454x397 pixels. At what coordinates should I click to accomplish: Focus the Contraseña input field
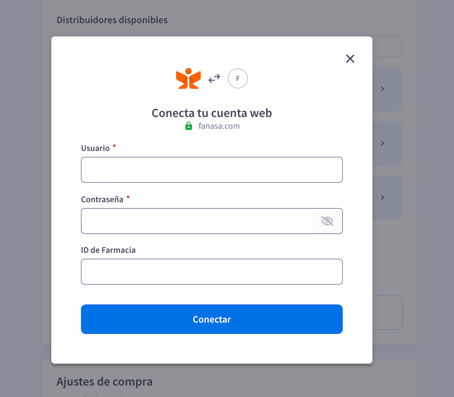coord(197,221)
